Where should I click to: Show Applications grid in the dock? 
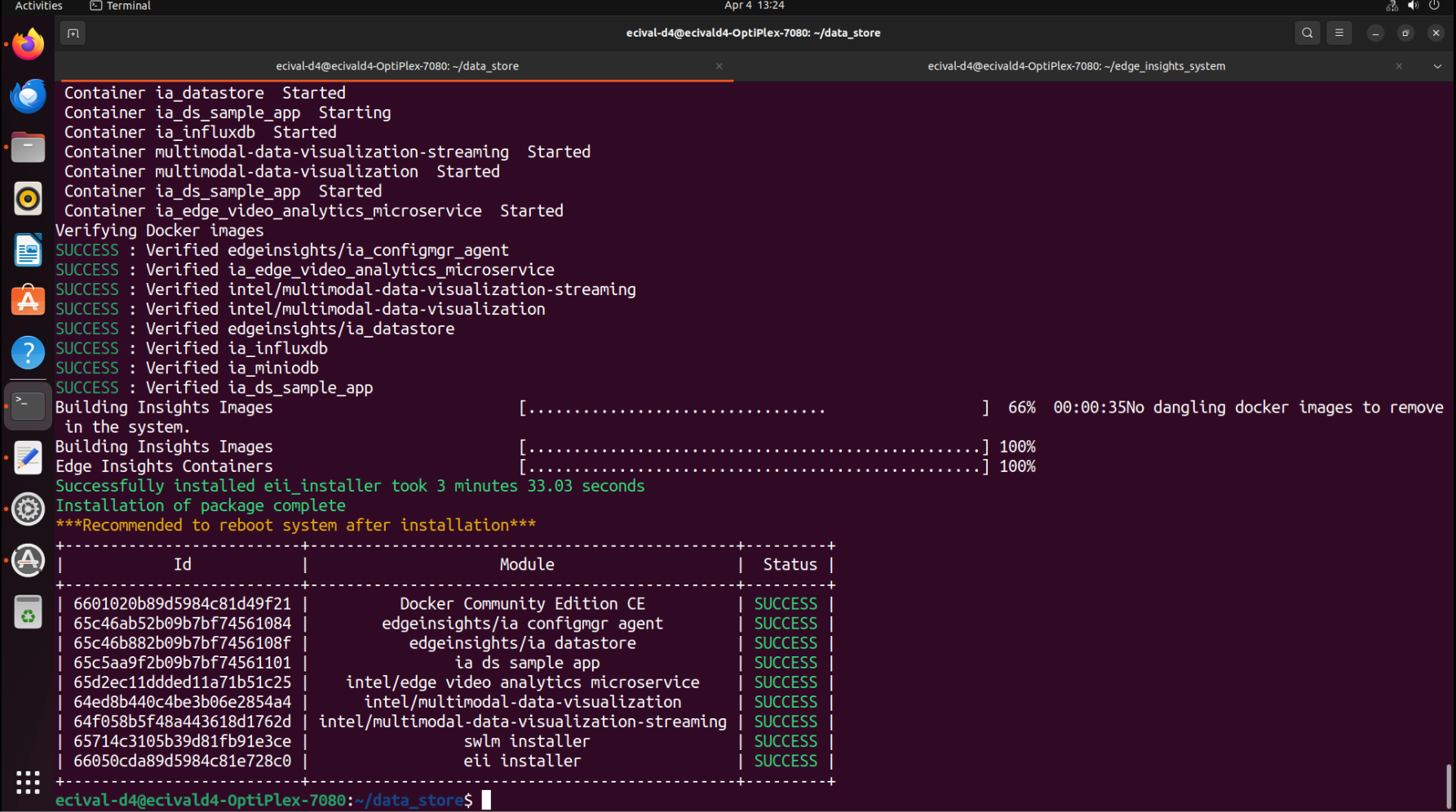click(x=28, y=783)
